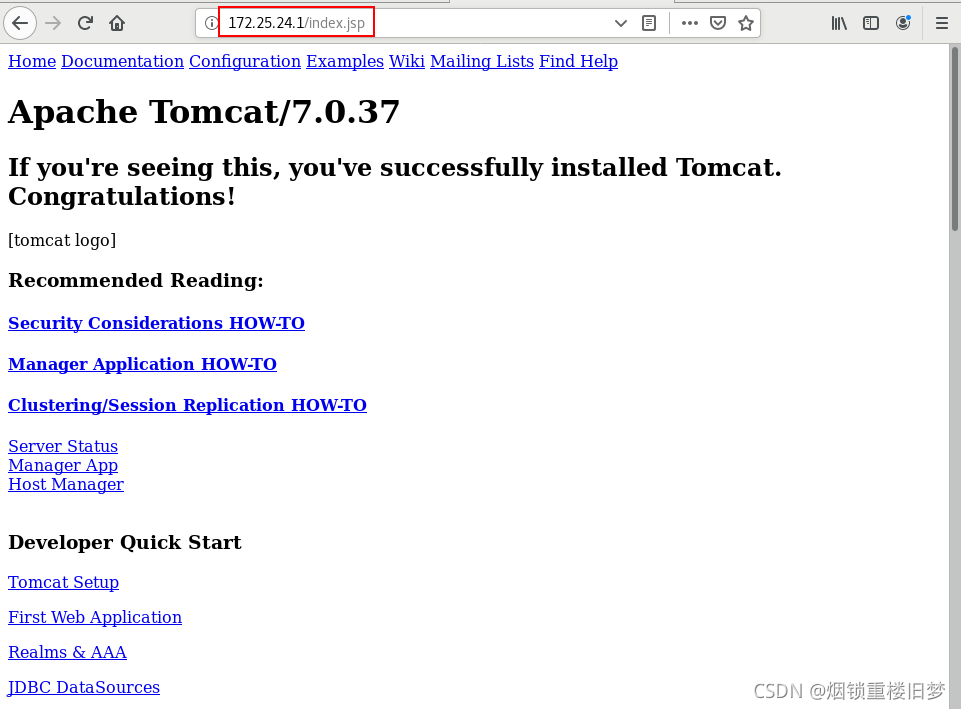Go back to the previous page
Viewport: 961px width, 709px height.
[20, 23]
